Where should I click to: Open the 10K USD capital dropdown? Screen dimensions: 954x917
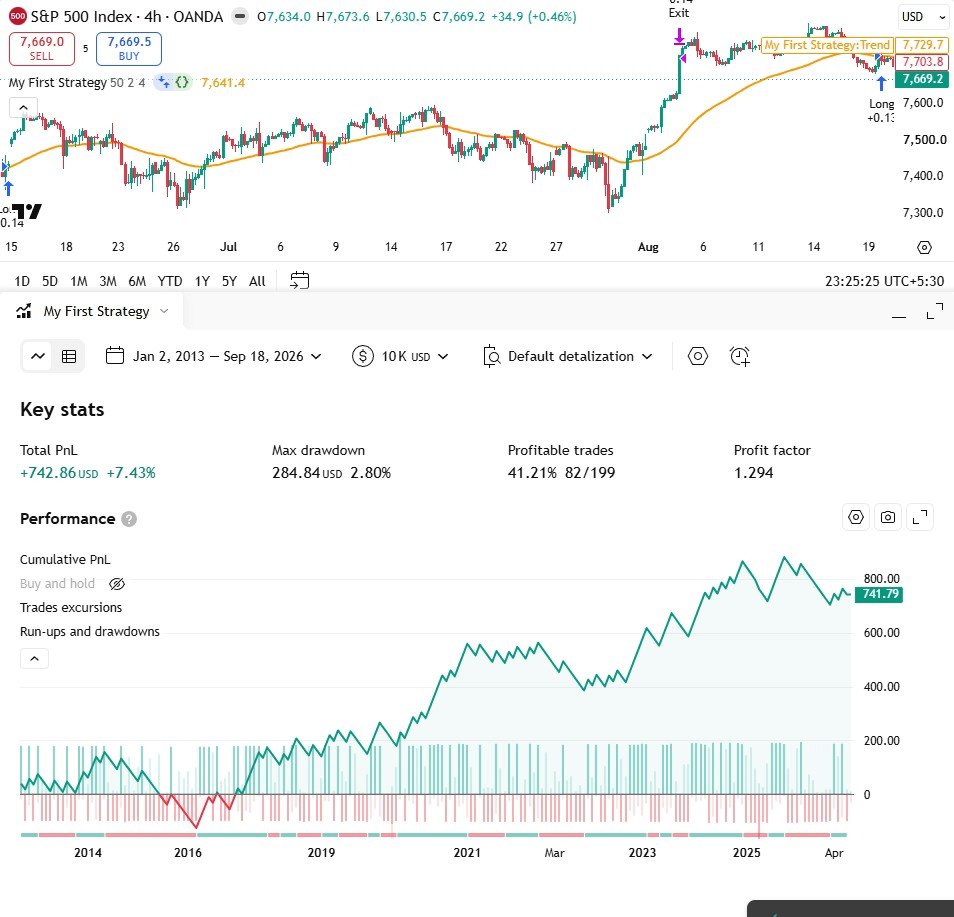pos(414,356)
